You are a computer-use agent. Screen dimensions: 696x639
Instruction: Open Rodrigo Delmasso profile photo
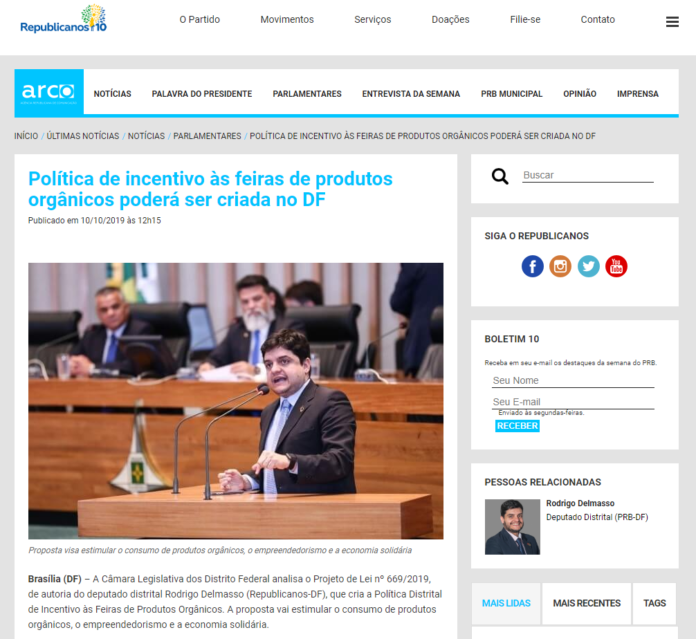coord(512,527)
